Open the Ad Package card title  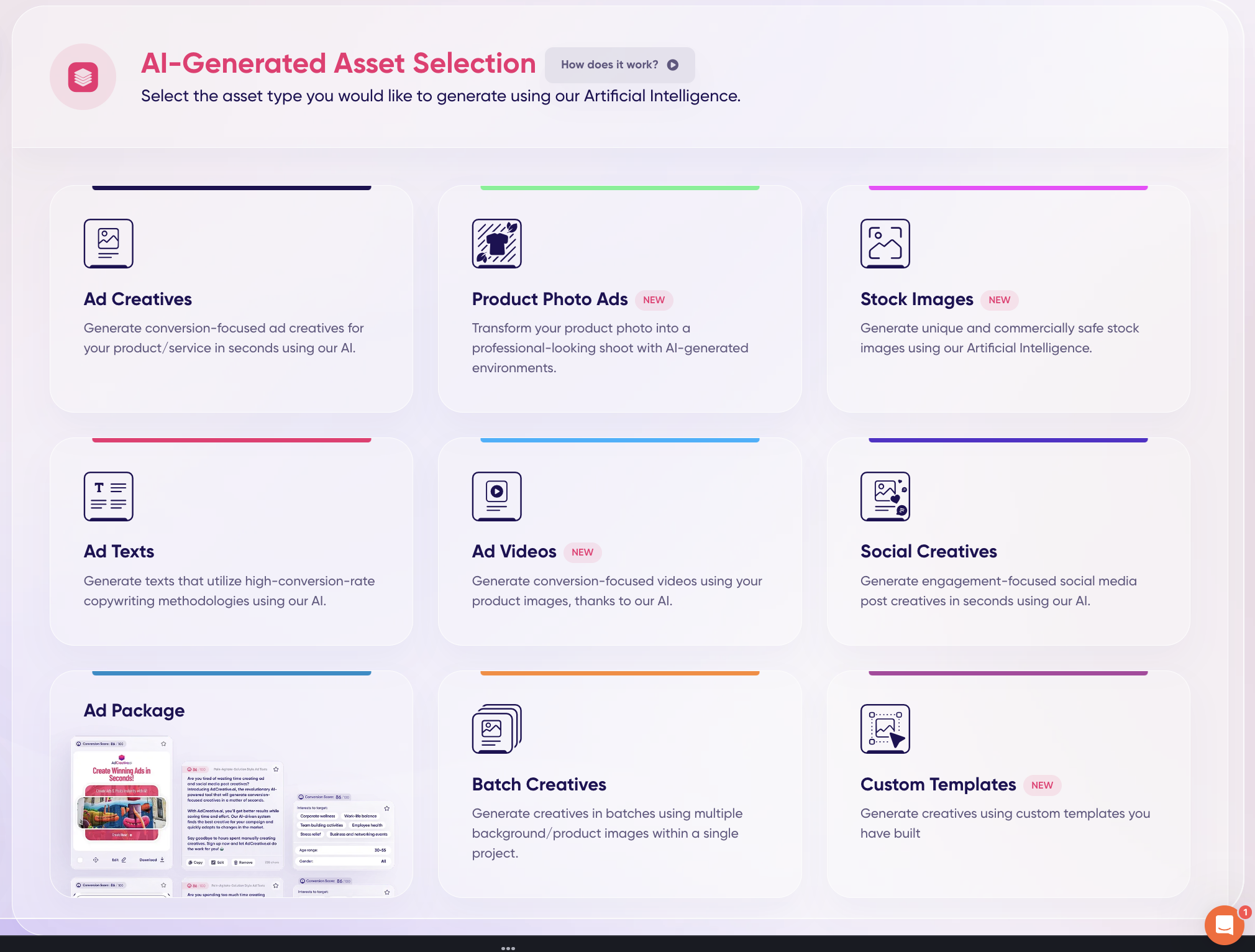pos(134,710)
